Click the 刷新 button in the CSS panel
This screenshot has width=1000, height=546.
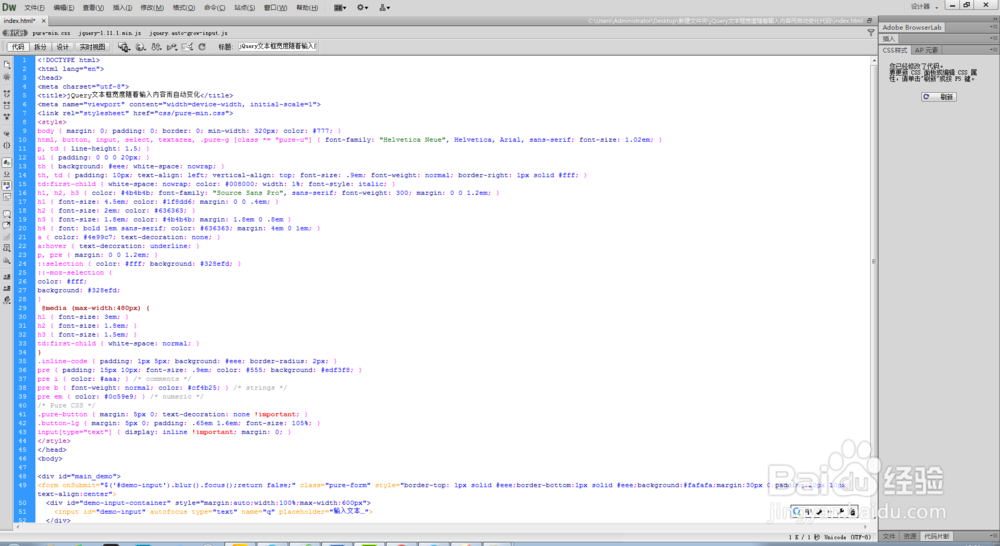pos(939,97)
